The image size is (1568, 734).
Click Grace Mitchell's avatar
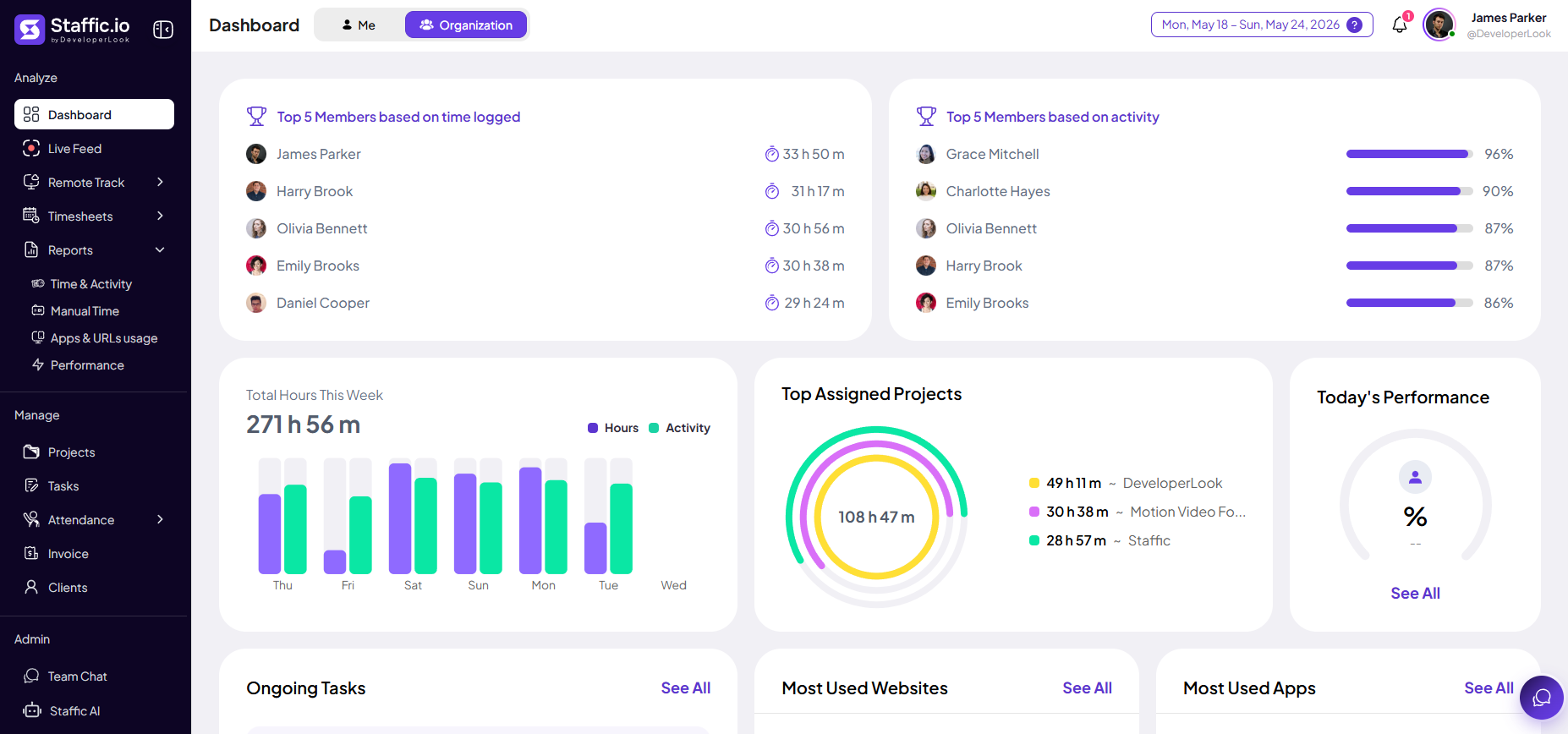[x=926, y=154]
